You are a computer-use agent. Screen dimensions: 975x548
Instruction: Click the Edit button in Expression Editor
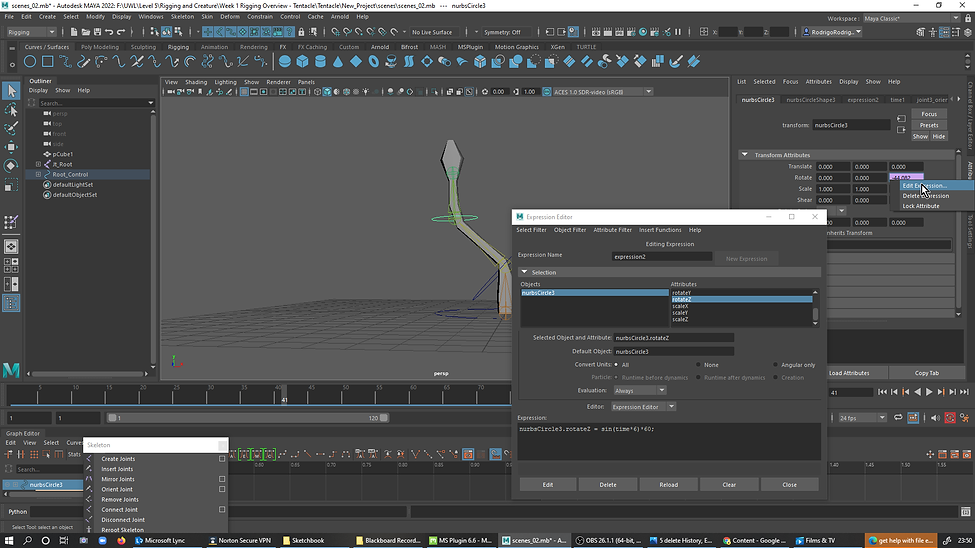(x=547, y=485)
